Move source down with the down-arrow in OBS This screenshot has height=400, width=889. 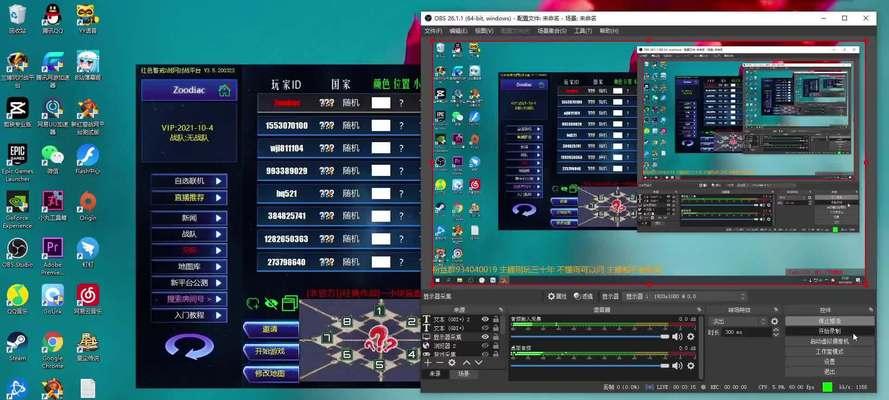coord(479,363)
